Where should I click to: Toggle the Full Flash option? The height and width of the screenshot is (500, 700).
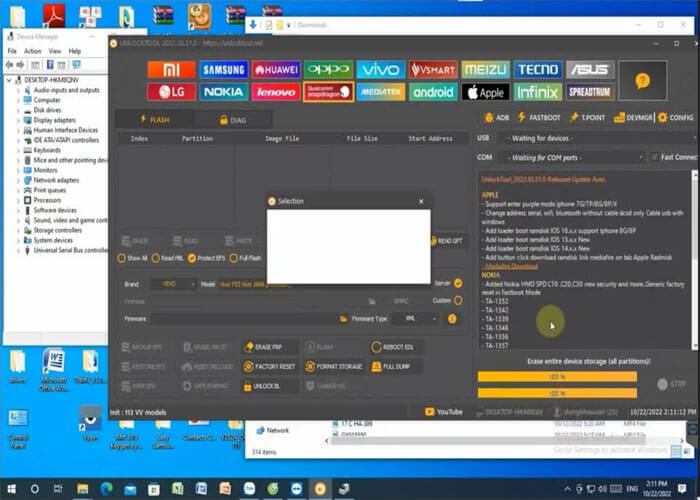[x=246, y=258]
